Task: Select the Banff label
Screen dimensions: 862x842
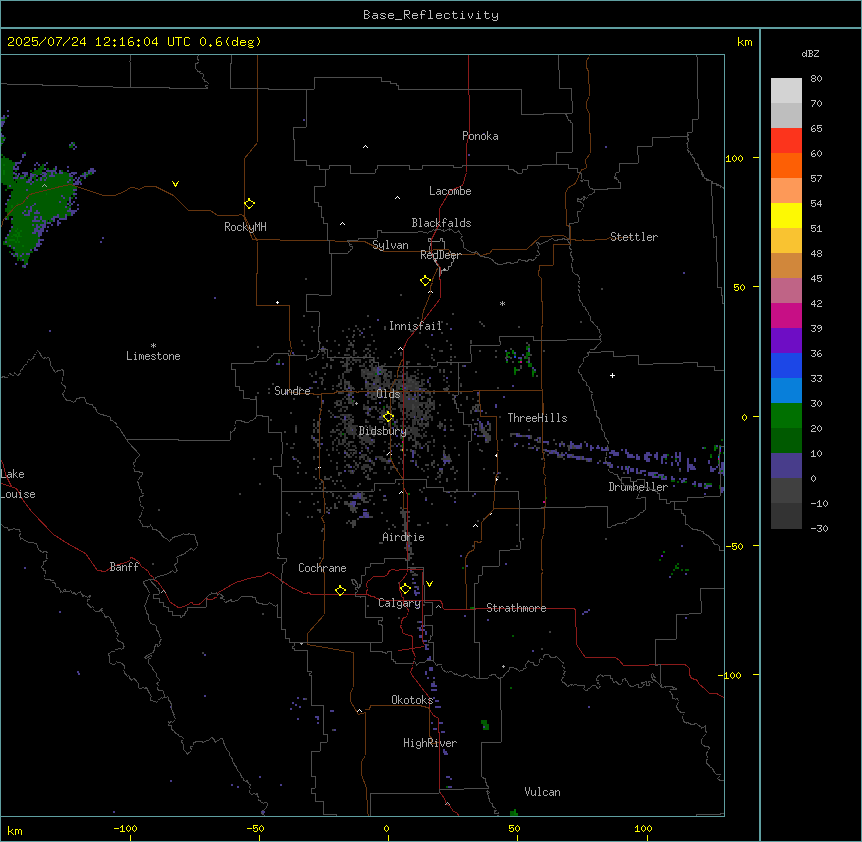Action: pyautogui.click(x=124, y=567)
